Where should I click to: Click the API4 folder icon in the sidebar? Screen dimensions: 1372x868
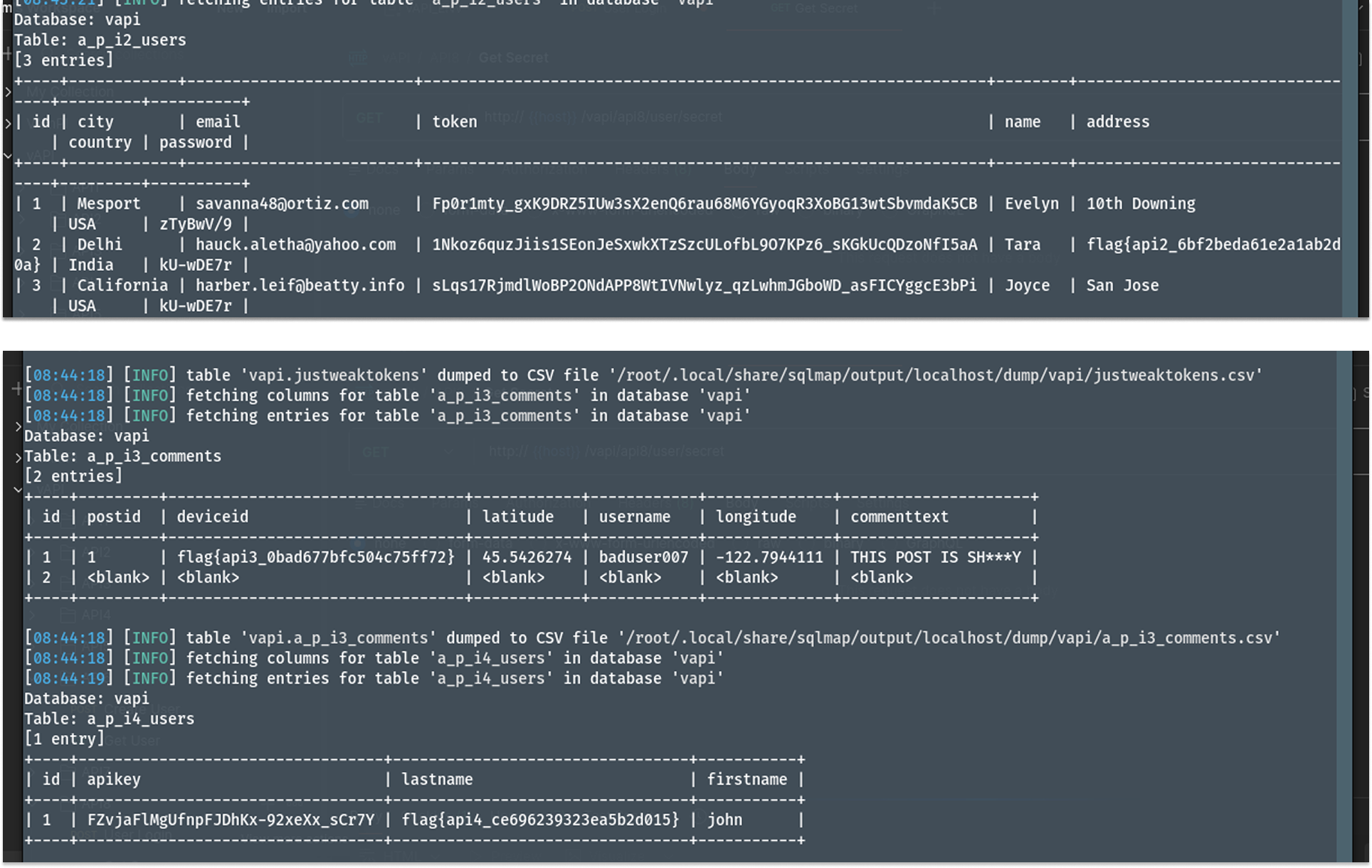click(x=69, y=614)
